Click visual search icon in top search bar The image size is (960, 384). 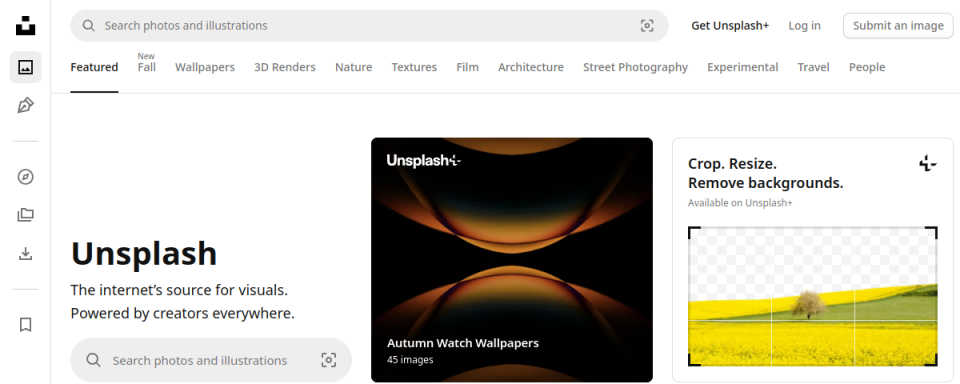pos(647,26)
